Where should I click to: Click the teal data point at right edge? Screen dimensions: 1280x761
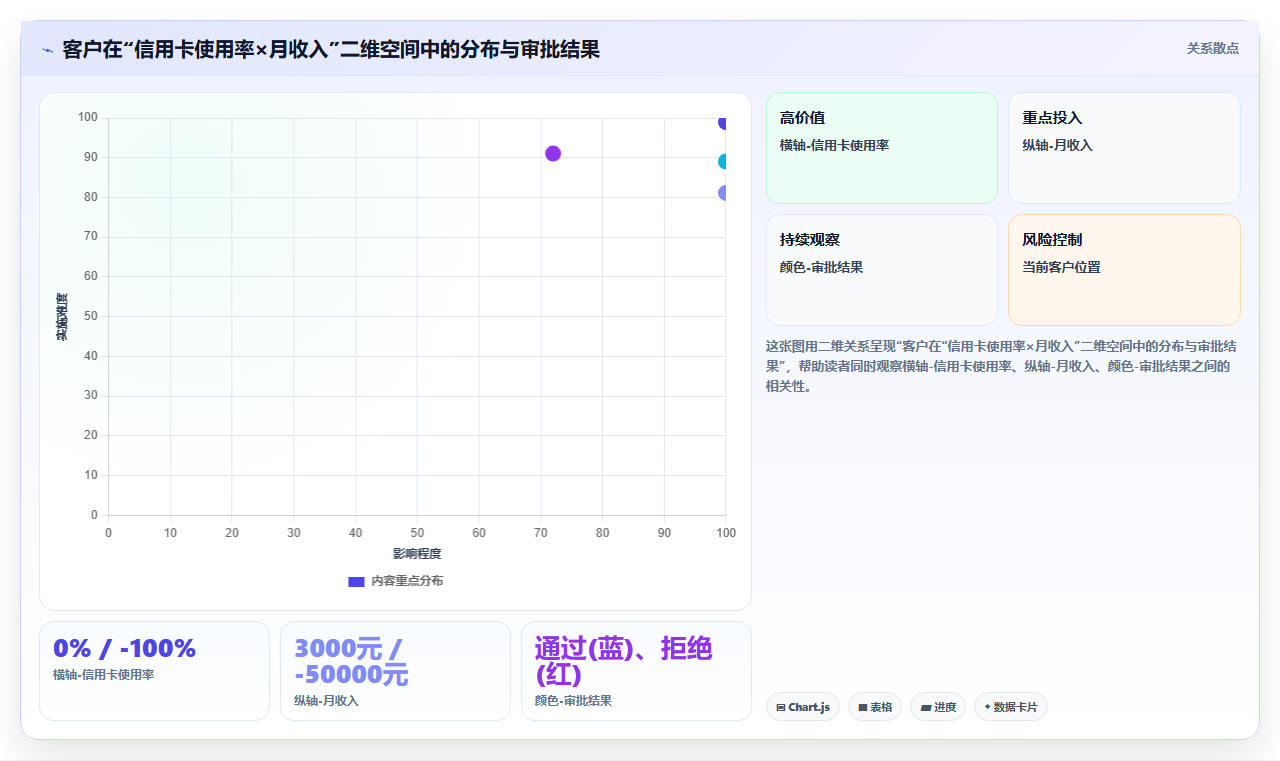pyautogui.click(x=724, y=162)
